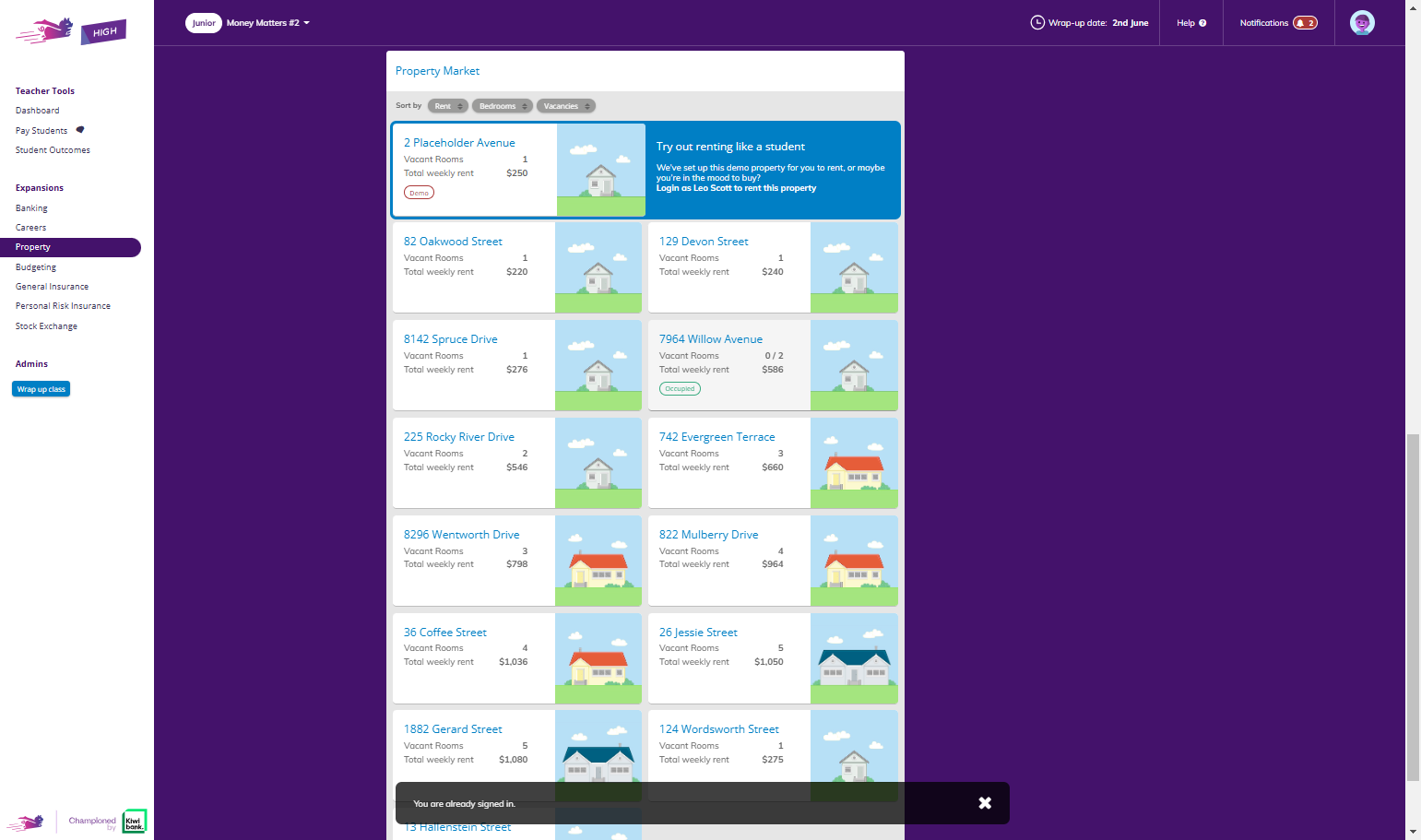Open 822 Mulberry Drive listing
The width and height of the screenshot is (1421, 840).
[x=708, y=535]
